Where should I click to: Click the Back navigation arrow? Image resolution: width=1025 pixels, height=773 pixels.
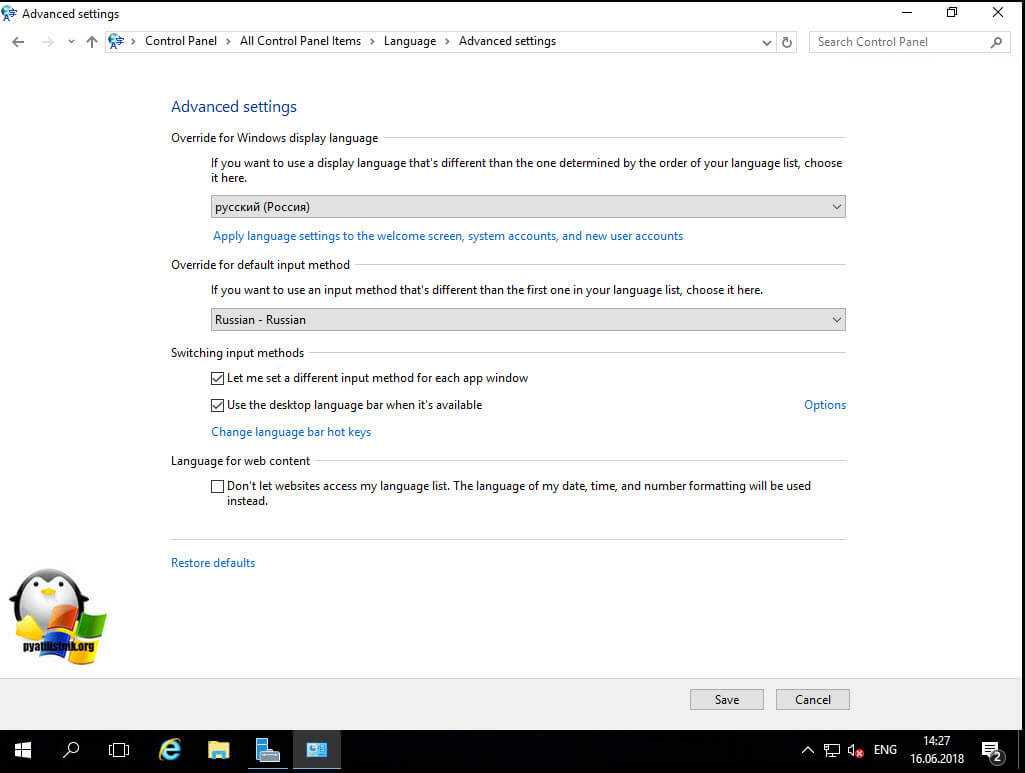[x=18, y=42]
